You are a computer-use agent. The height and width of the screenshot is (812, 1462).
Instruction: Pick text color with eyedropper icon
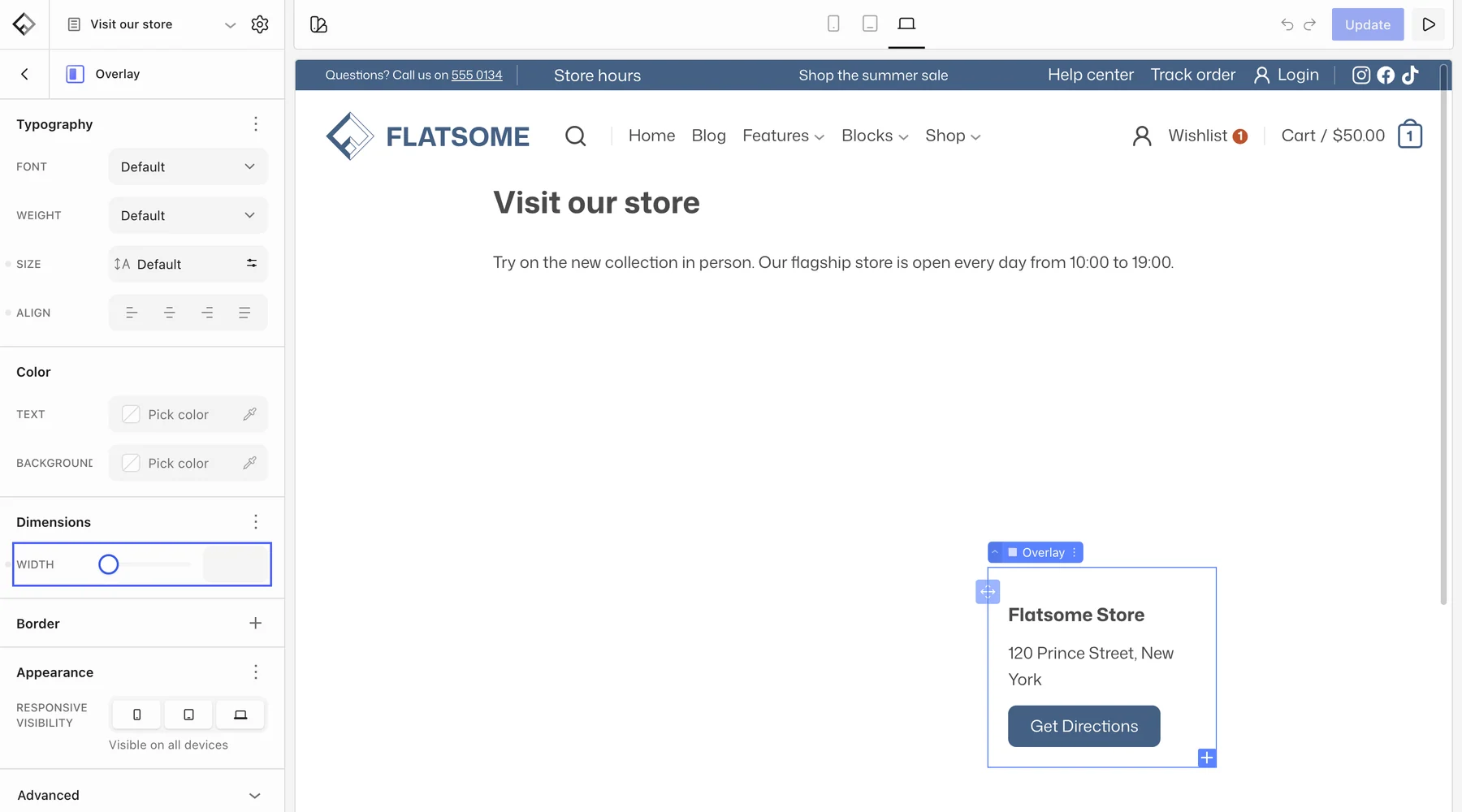[x=250, y=414]
